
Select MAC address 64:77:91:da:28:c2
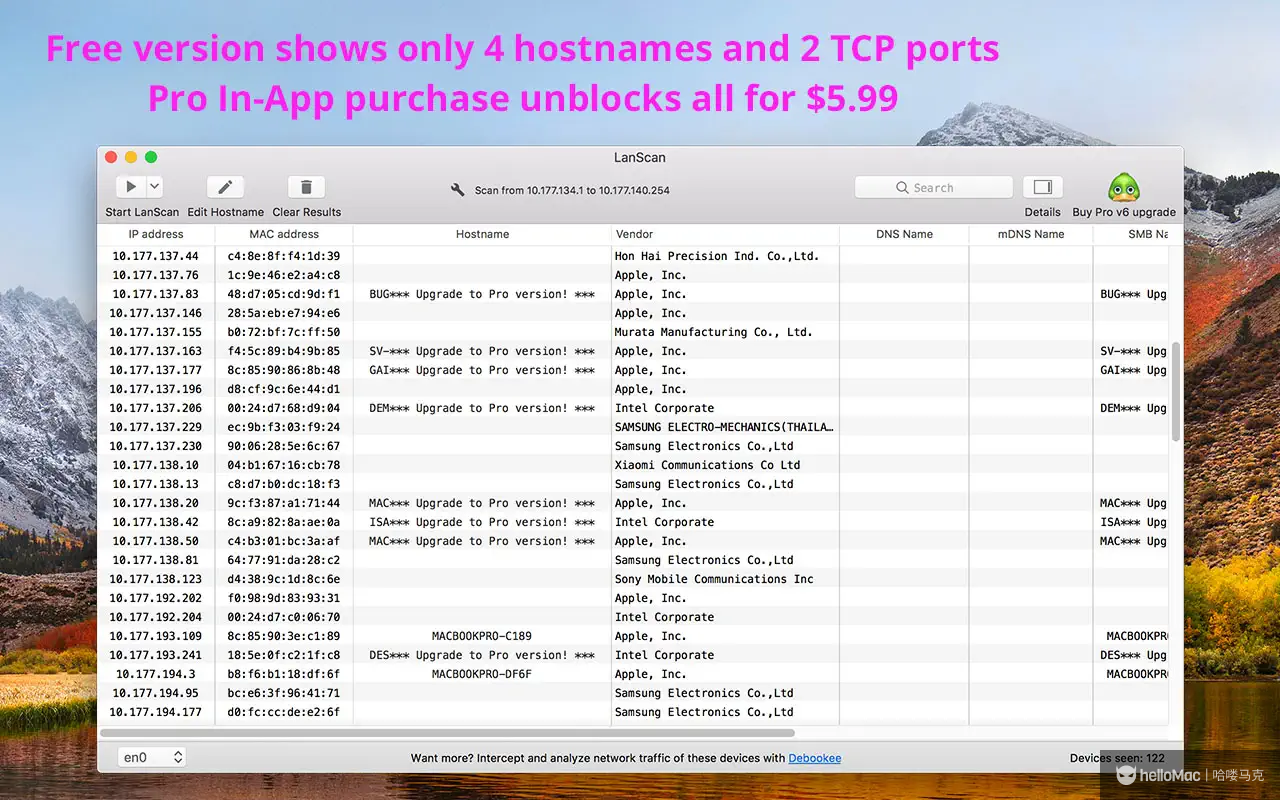pyautogui.click(x=284, y=560)
